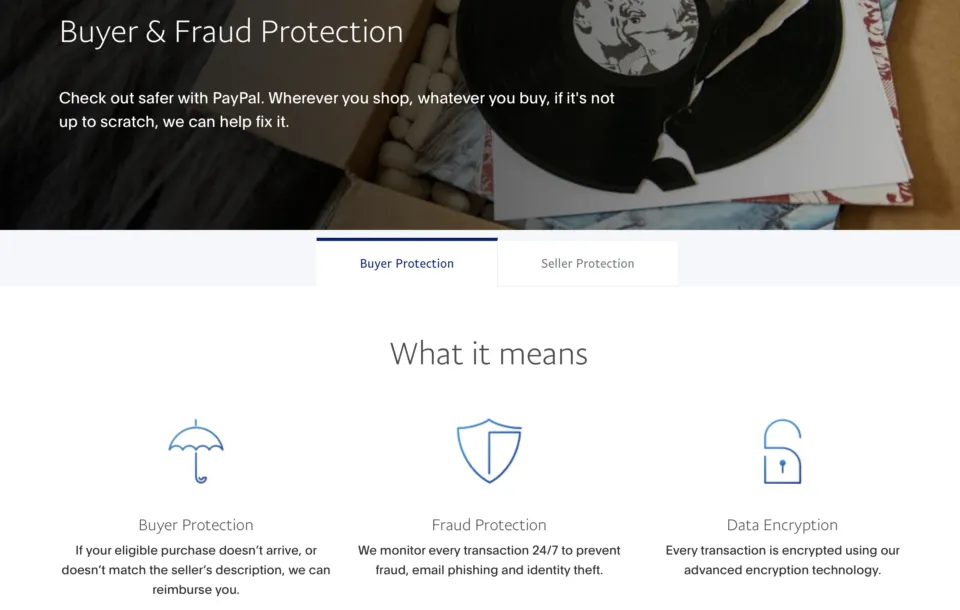Click the shield Fraud Protection icon
960x610 pixels.
coord(489,451)
